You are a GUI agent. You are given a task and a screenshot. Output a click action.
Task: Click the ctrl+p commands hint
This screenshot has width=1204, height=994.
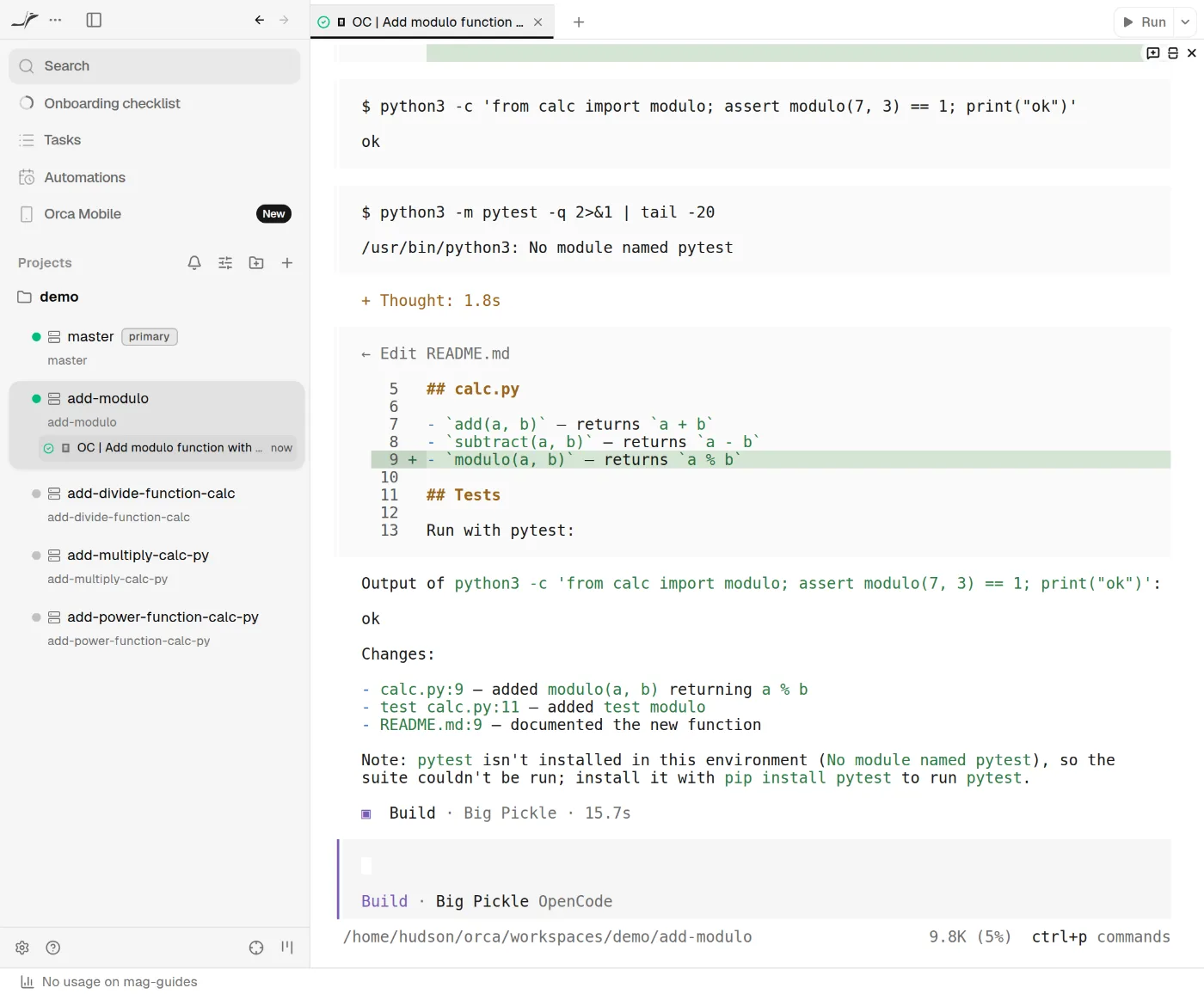[1101, 937]
